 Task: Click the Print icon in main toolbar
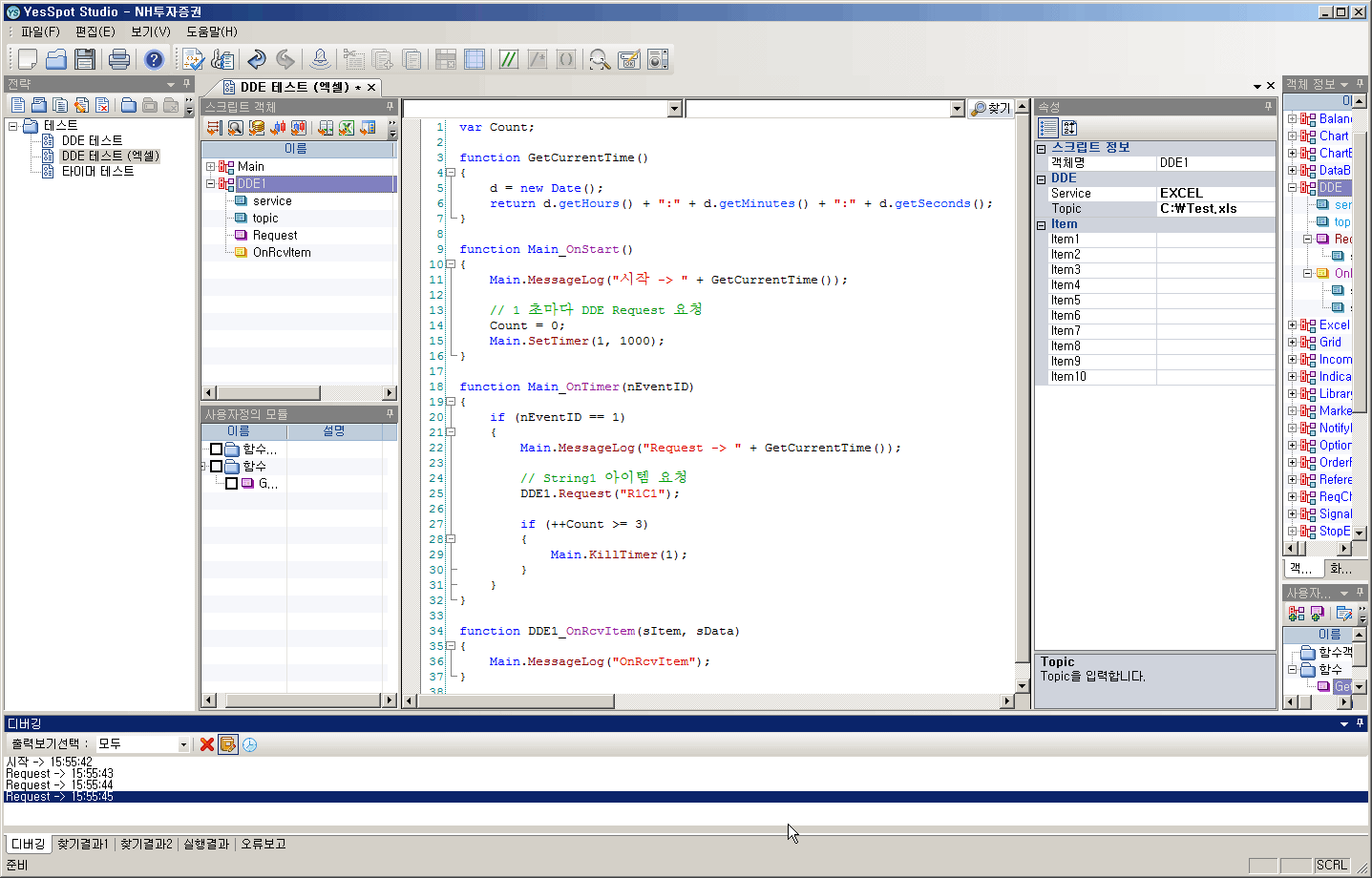tap(119, 59)
